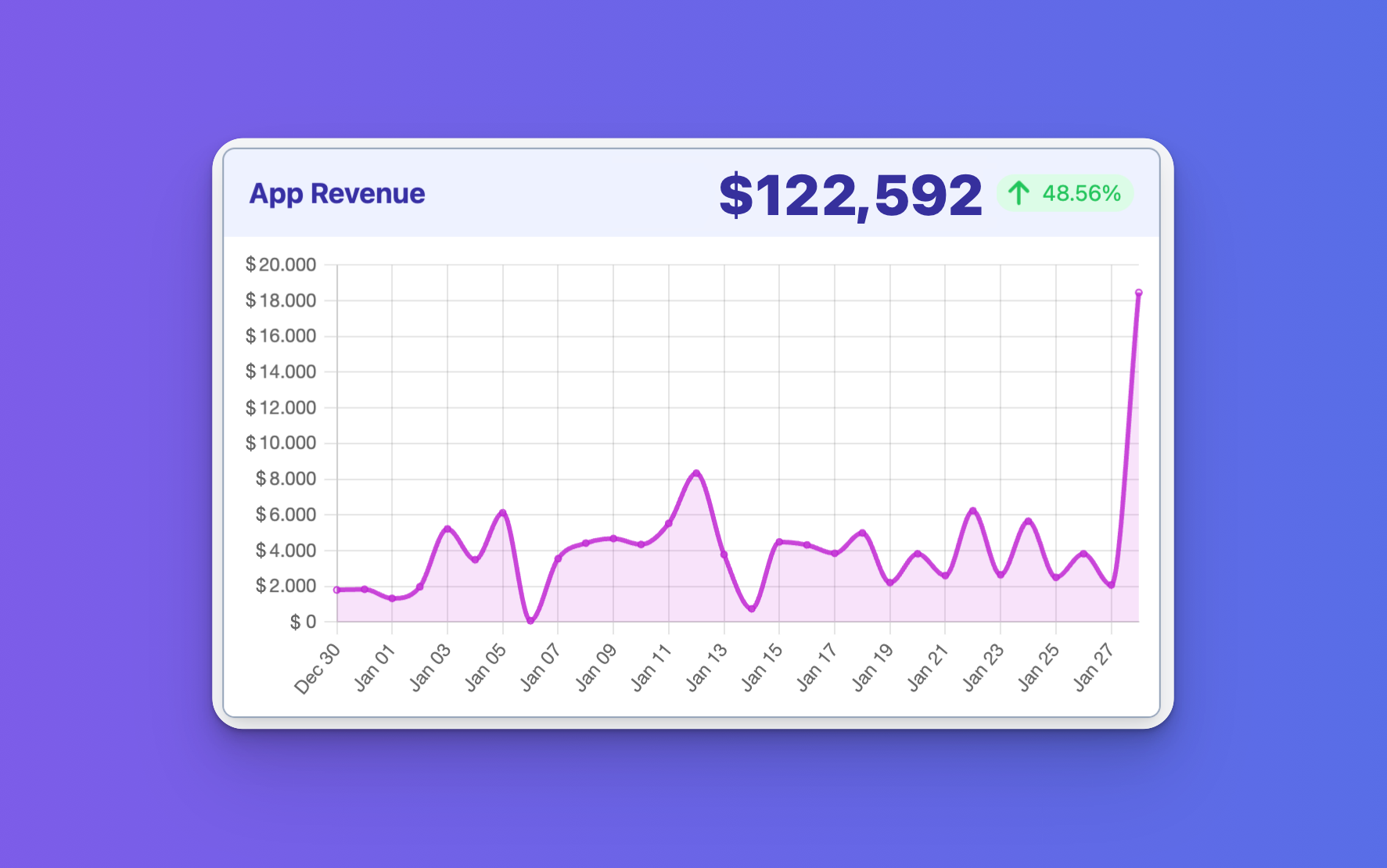Click the Jan 05 x-axis label
This screenshot has width=1387, height=868.
(x=485, y=668)
